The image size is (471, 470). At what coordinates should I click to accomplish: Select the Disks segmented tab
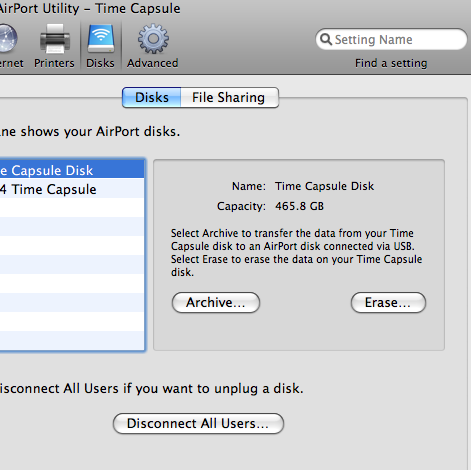tap(152, 98)
